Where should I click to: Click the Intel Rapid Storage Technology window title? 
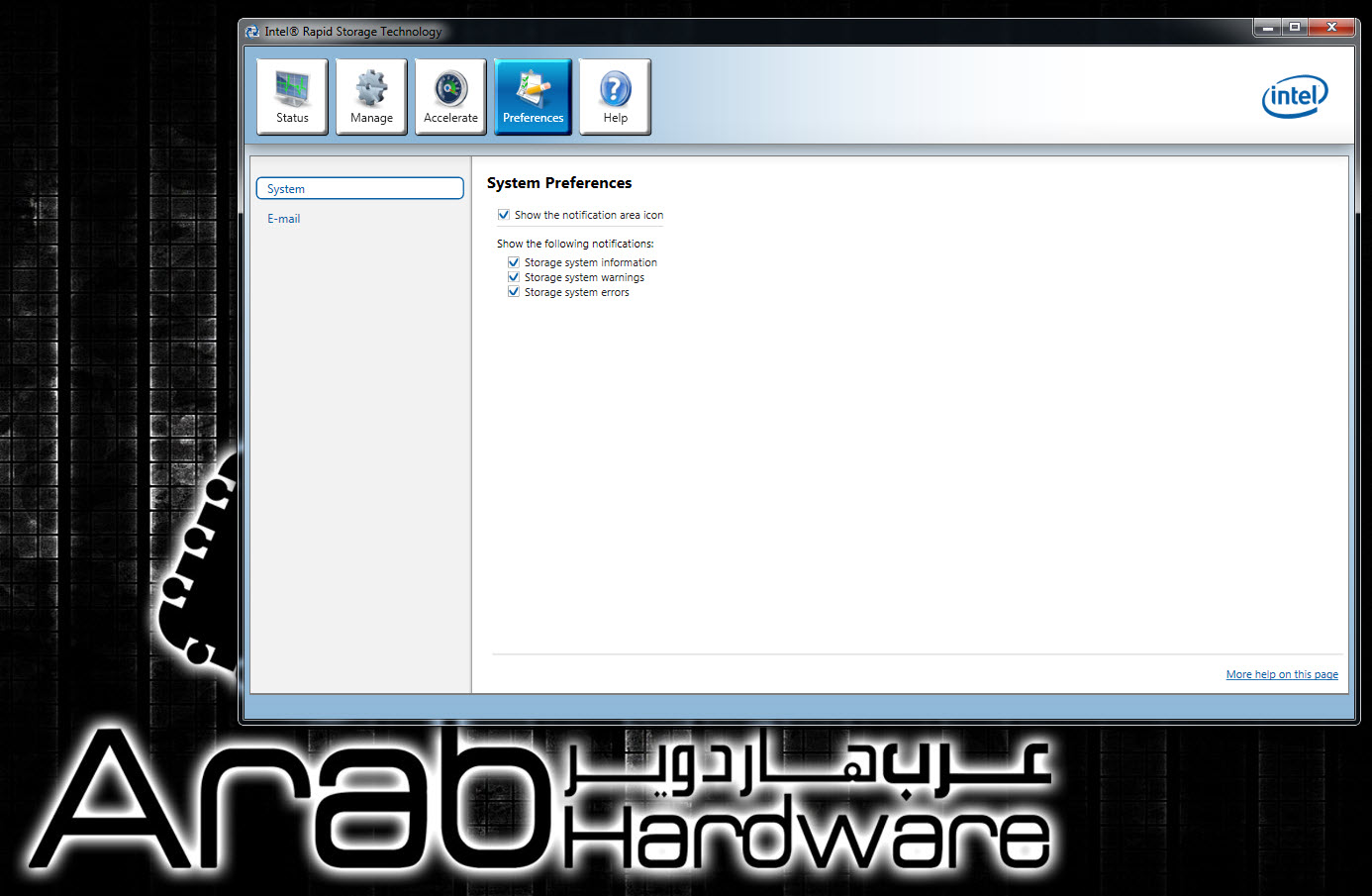pyautogui.click(x=353, y=32)
